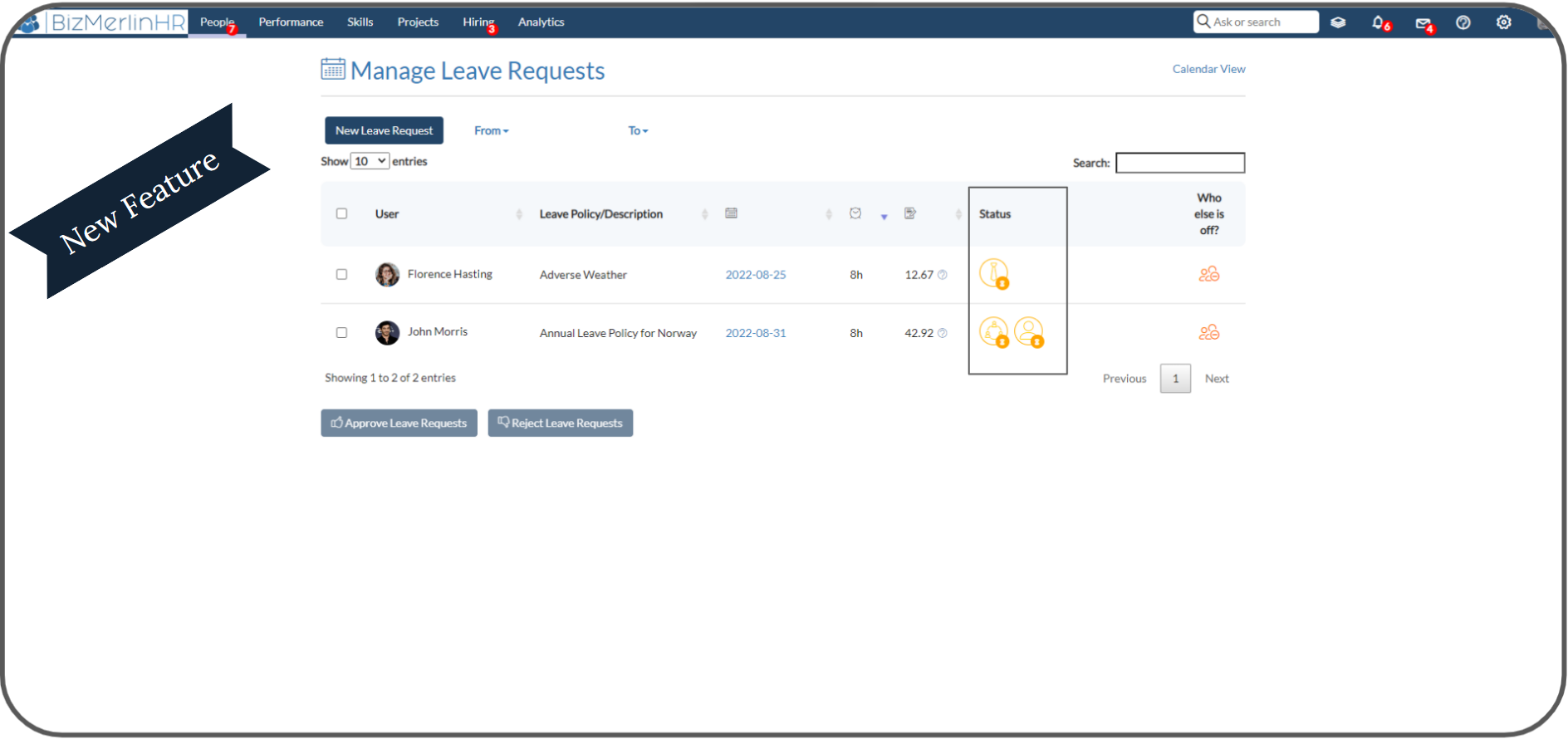Go to the Previous page
Viewport: 1568px width, 739px height.
click(1125, 379)
